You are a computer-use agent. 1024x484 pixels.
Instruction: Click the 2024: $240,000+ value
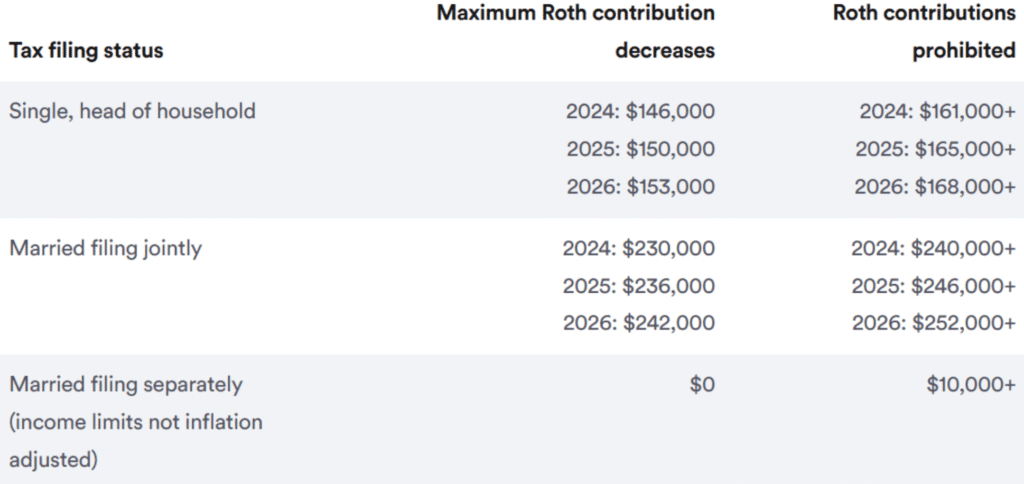(933, 248)
